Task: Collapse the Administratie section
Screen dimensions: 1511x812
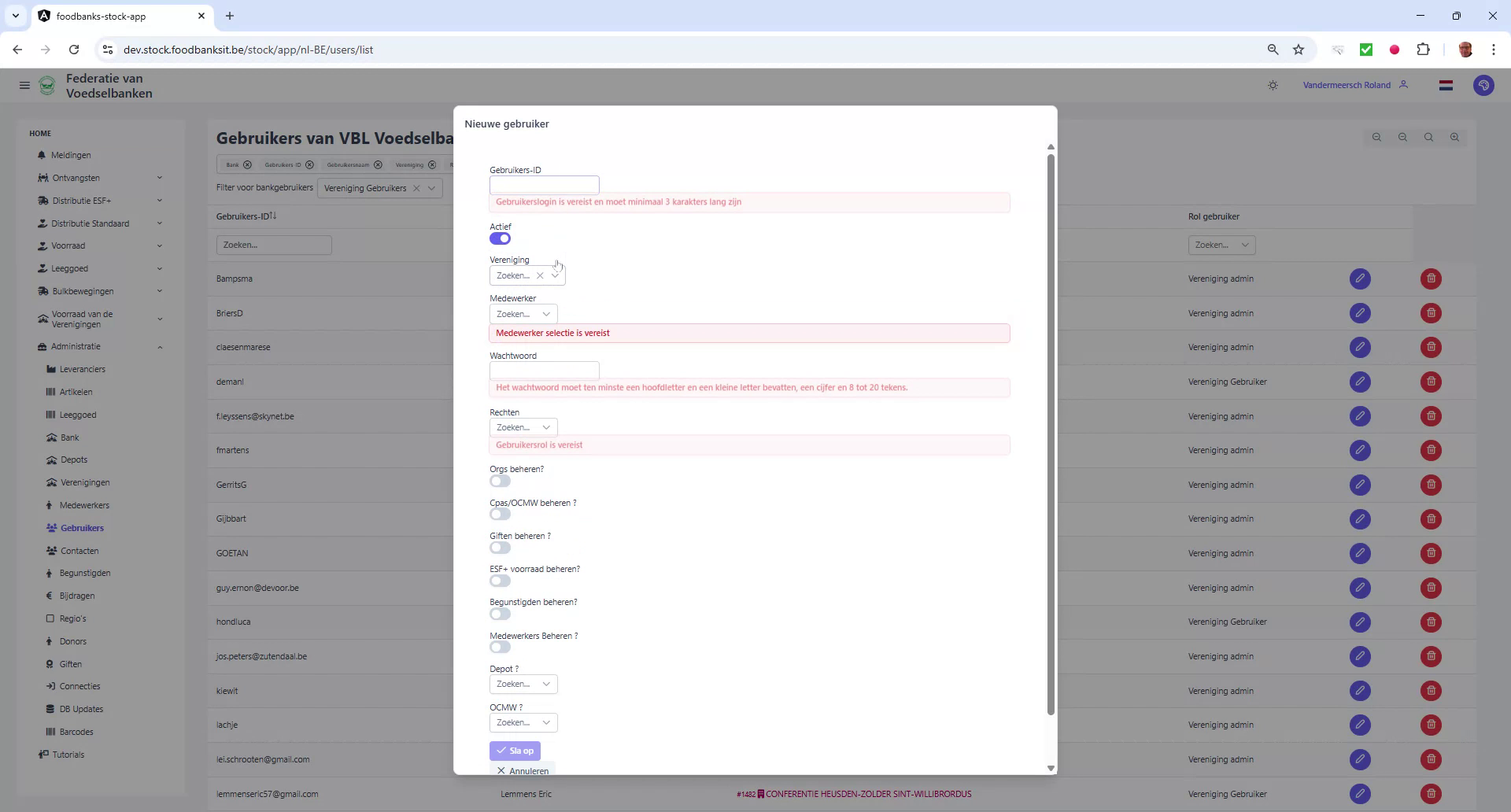Action: click(76, 346)
